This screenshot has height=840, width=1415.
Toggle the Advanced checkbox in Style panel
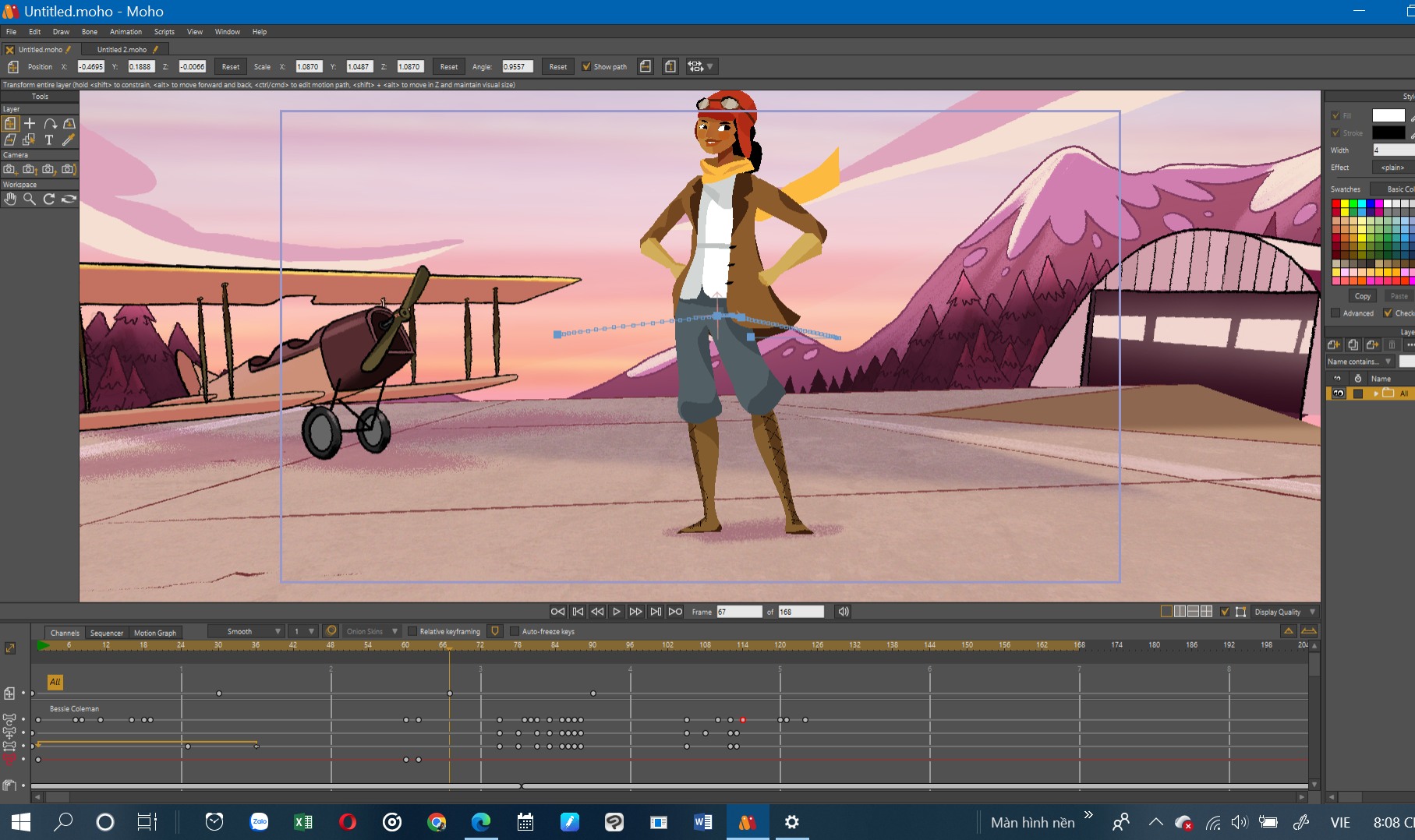coord(1335,313)
